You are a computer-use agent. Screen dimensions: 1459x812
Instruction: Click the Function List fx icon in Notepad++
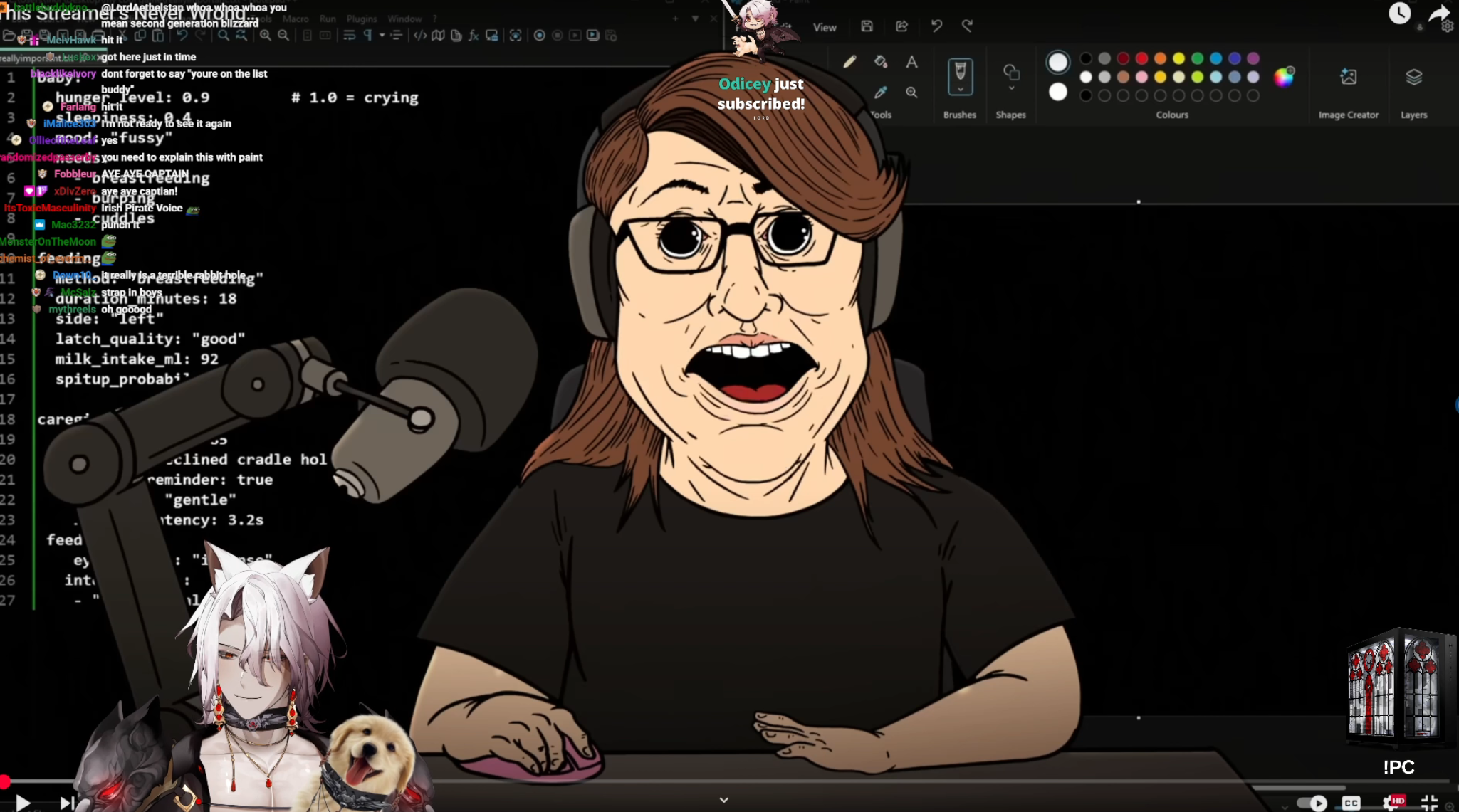474,35
